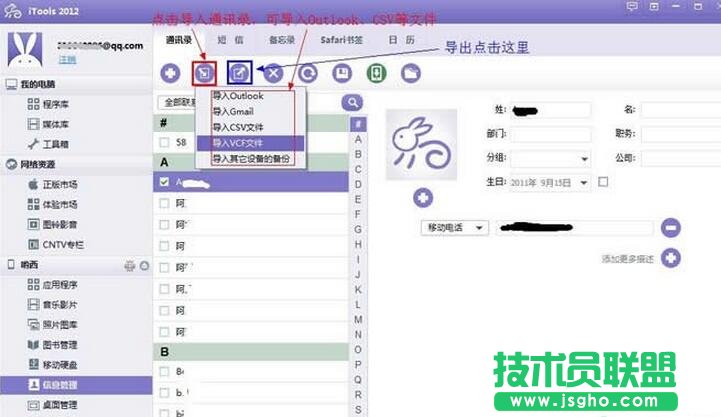The image size is (721, 417).
Task: Switch to the 日历 tab
Action: [401, 40]
